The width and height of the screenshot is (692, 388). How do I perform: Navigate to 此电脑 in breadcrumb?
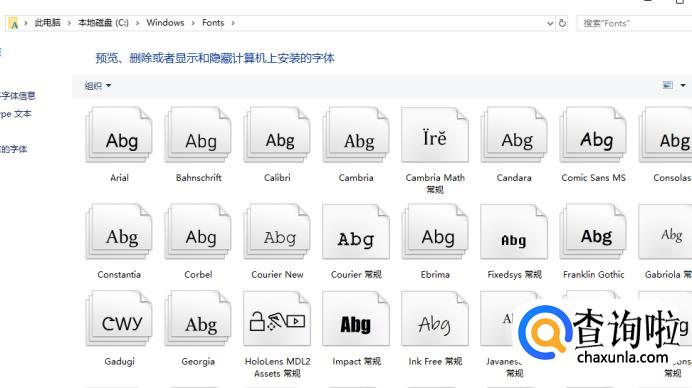[48, 23]
